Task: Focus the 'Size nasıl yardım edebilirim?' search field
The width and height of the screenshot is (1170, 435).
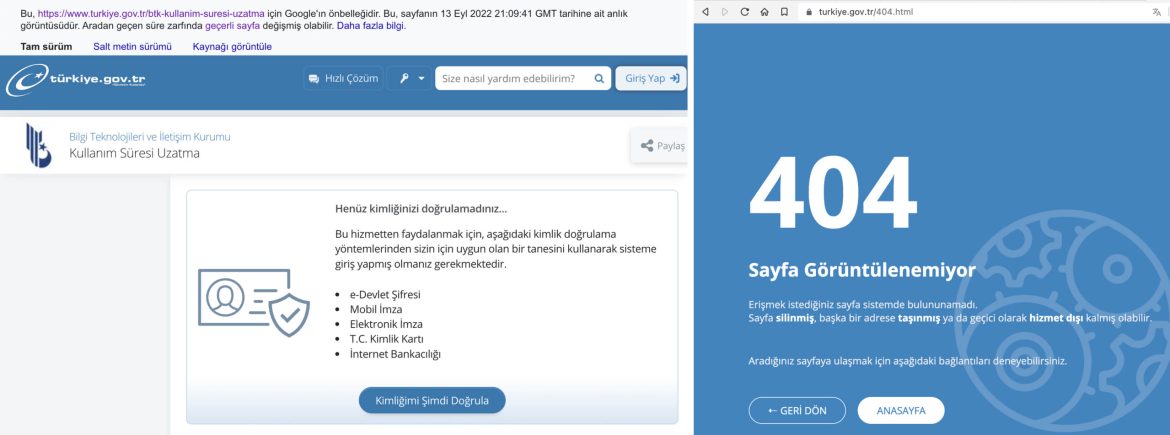Action: pos(512,79)
